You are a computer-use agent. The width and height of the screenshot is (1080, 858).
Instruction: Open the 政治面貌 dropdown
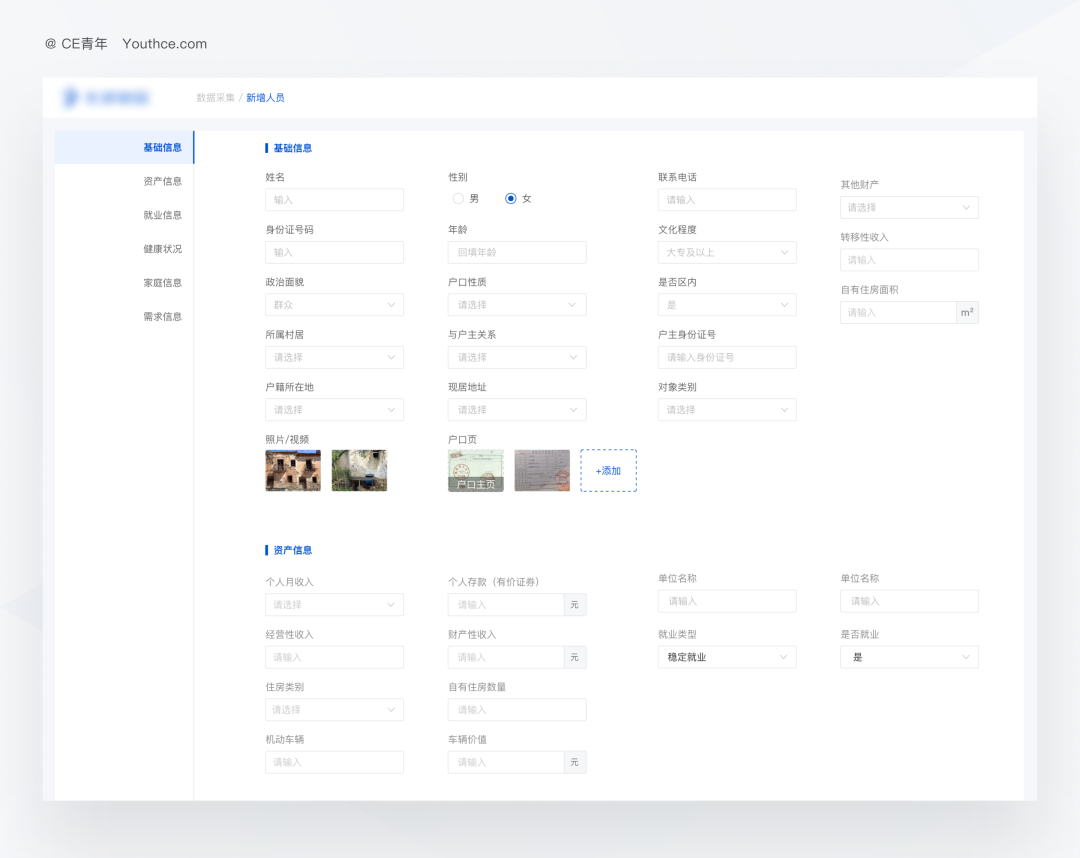(x=334, y=305)
